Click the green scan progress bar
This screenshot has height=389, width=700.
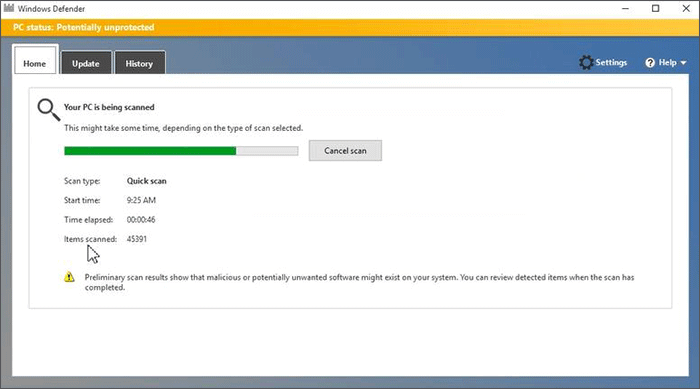coord(181,151)
